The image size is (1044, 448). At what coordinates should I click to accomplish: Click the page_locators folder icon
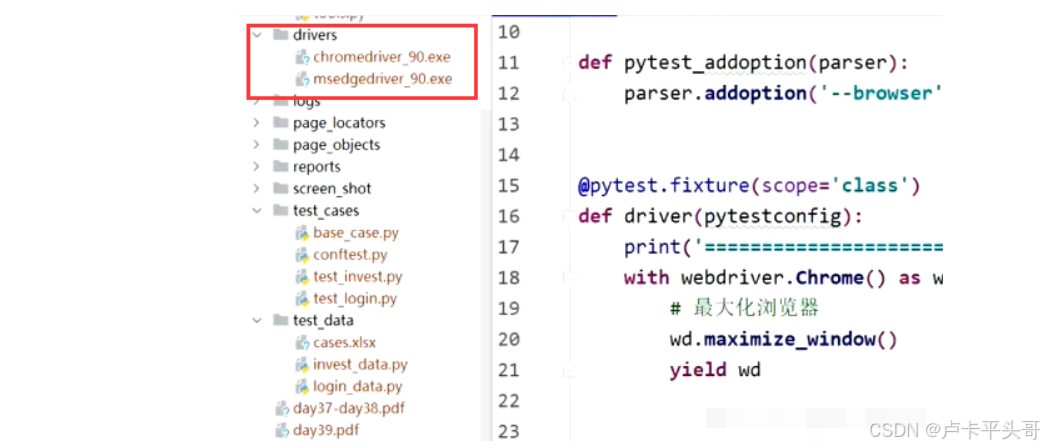click(280, 122)
